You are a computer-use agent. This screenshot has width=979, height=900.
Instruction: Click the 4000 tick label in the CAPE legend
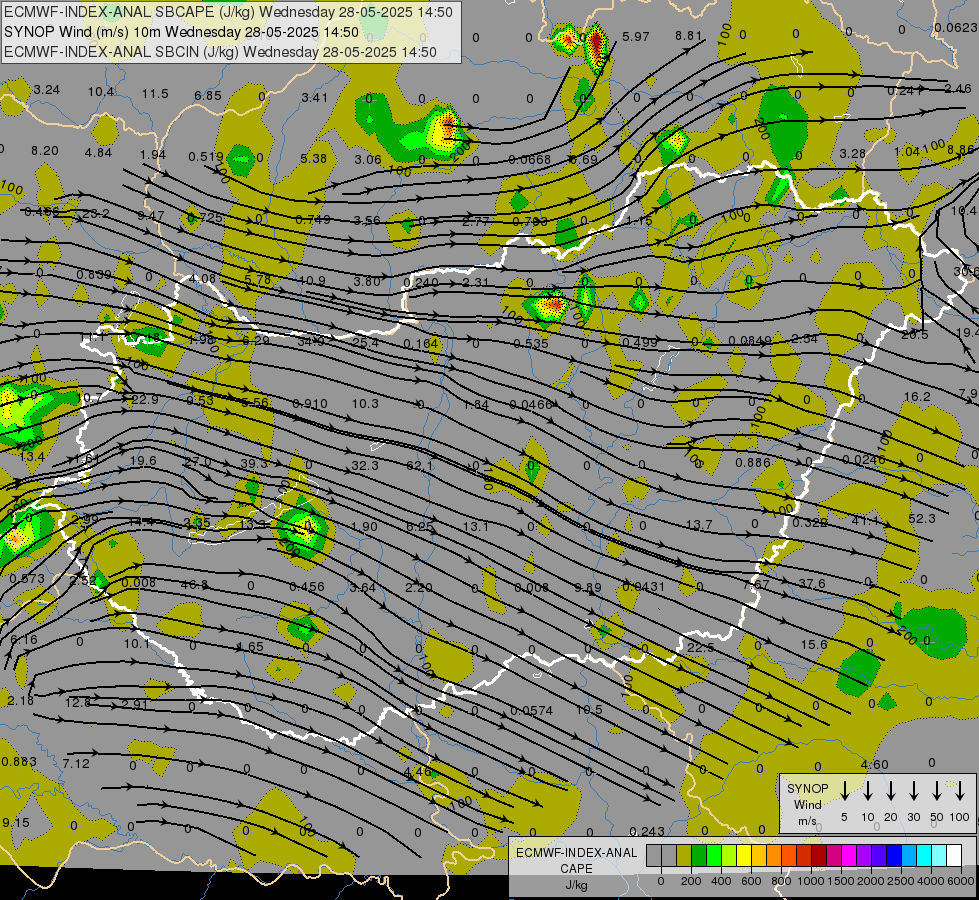[932, 881]
